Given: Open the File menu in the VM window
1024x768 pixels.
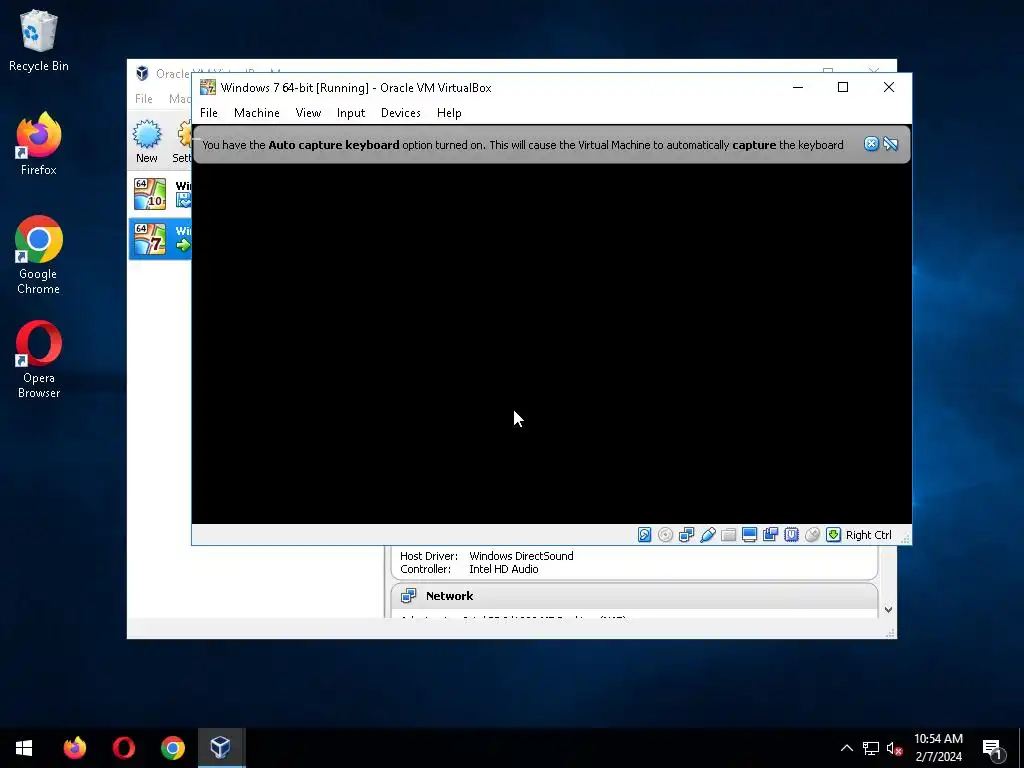Looking at the screenshot, I should tap(208, 113).
